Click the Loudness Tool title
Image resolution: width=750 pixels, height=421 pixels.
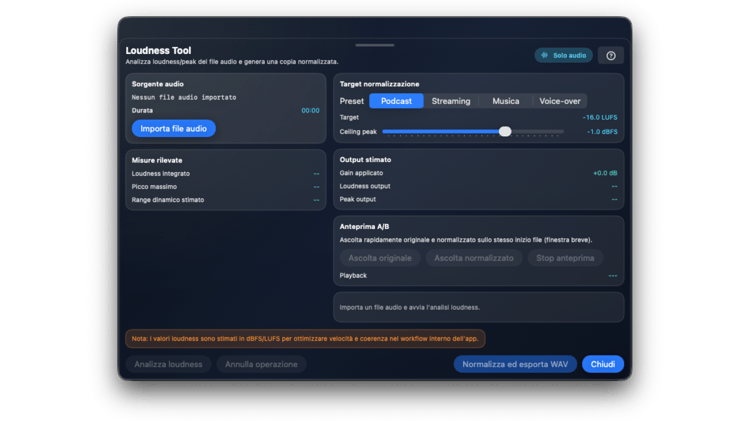(158, 50)
